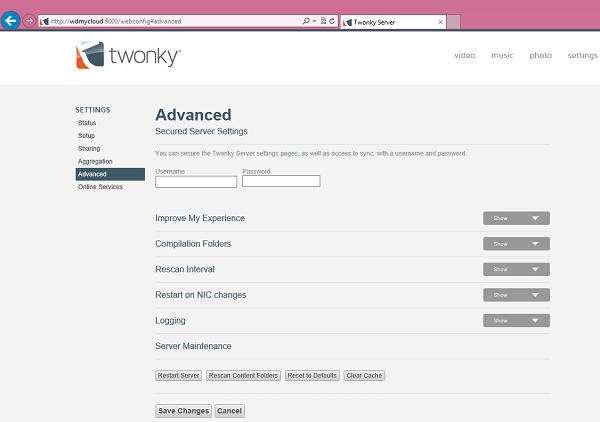The width and height of the screenshot is (600, 422).
Task: Click the compatibility view icon in address bar
Action: (323, 21)
